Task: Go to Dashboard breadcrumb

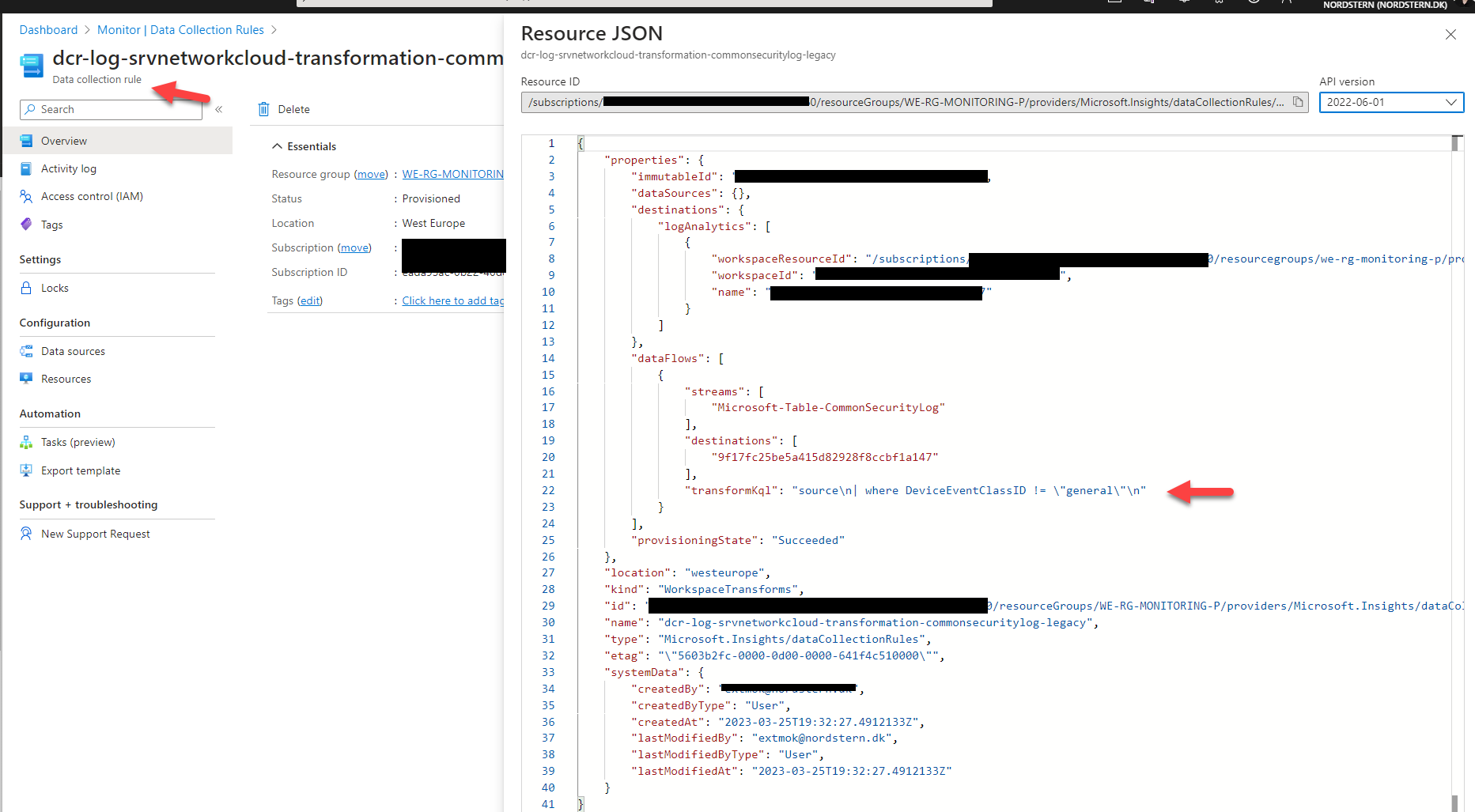Action: pos(48,30)
